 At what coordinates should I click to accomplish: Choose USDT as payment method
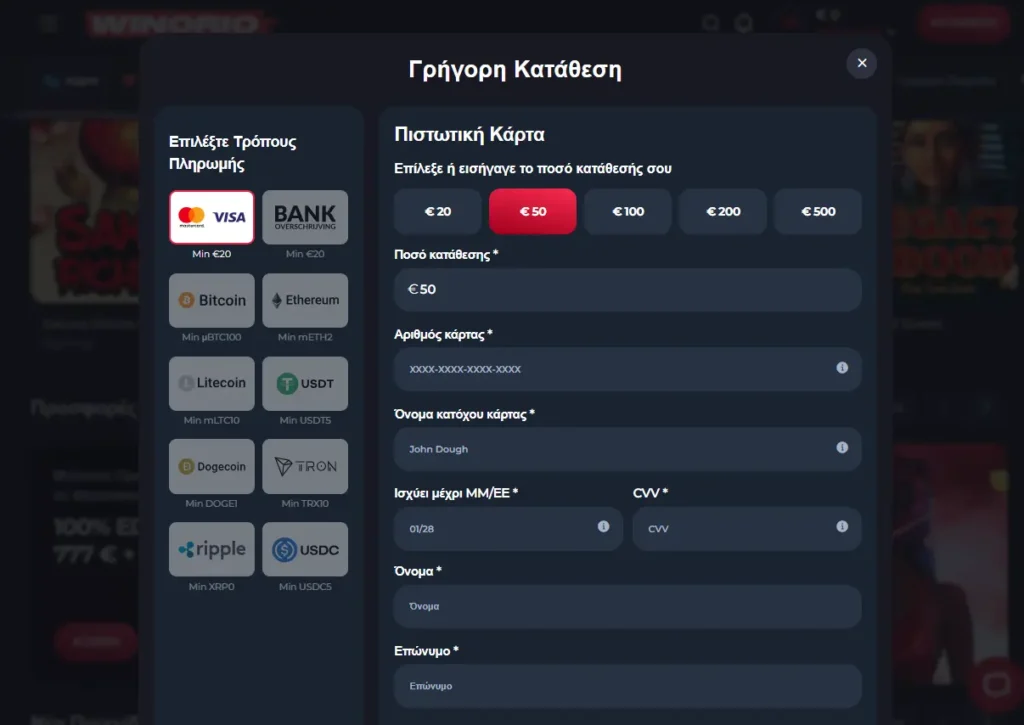coord(305,383)
